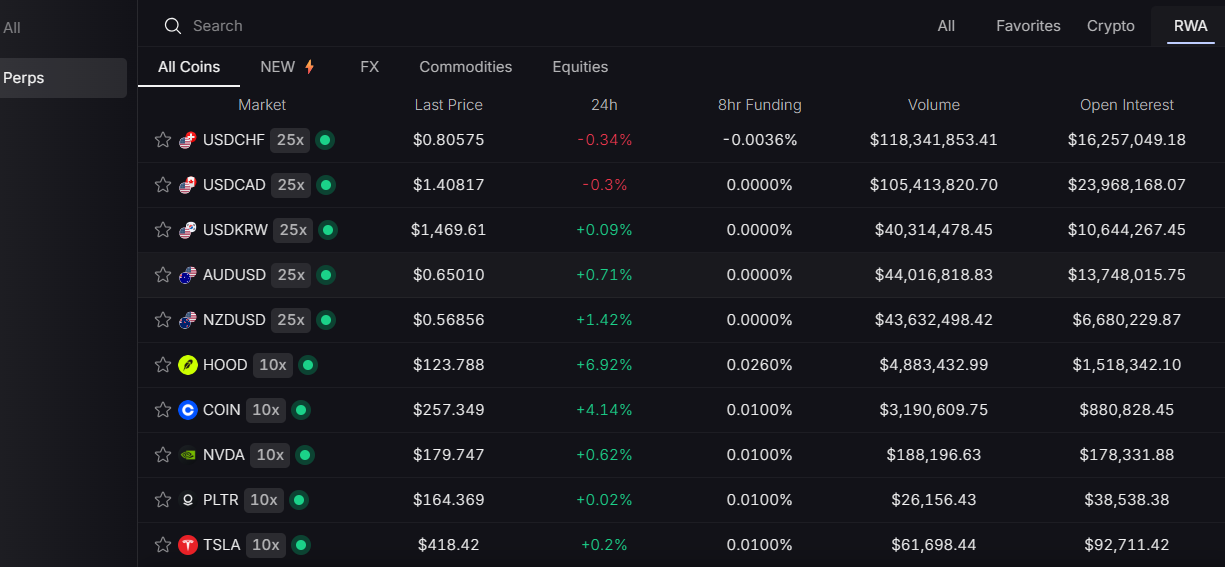Click the green status dot beside AUDUSD
This screenshot has width=1225, height=567.
coord(325,275)
